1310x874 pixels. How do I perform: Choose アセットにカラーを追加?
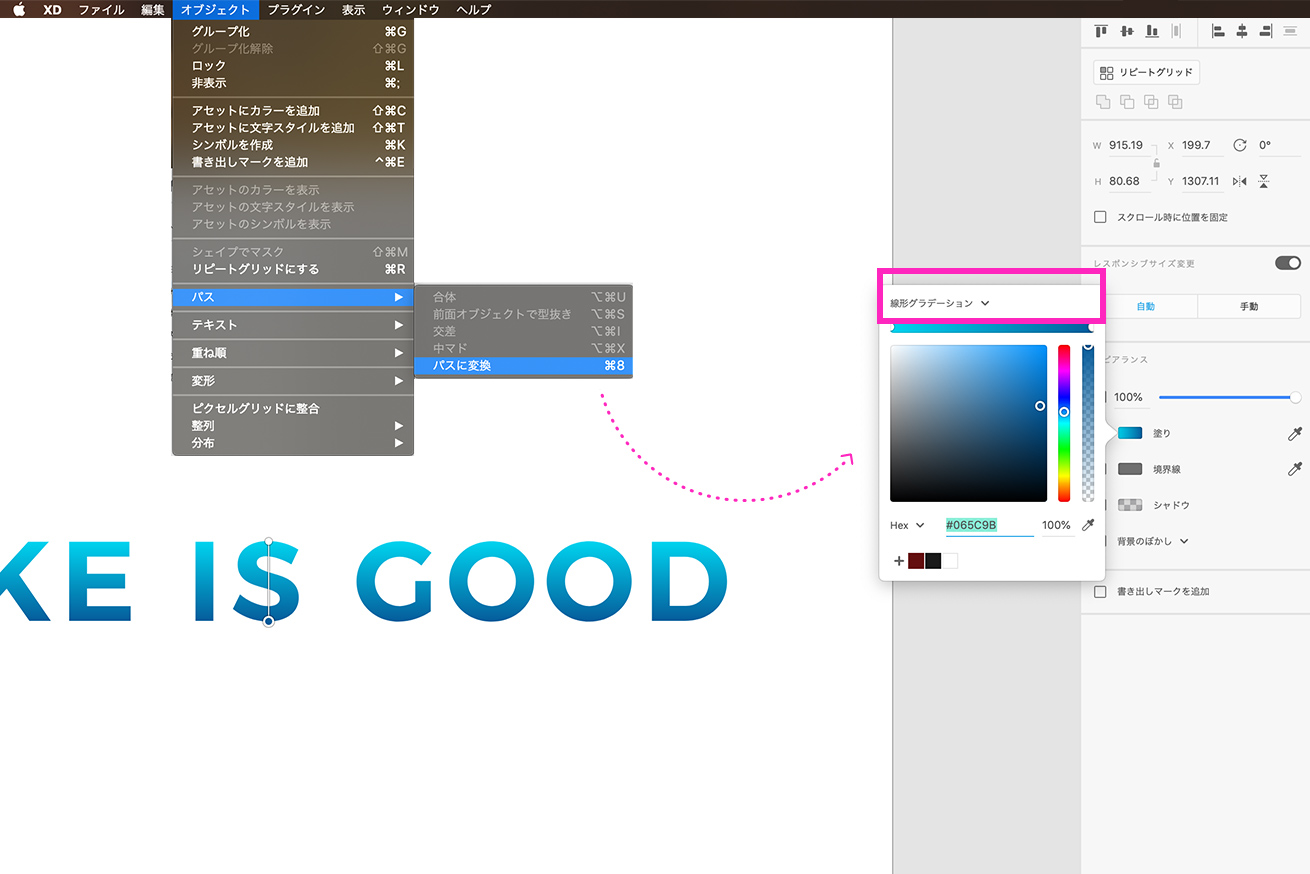tap(293, 111)
